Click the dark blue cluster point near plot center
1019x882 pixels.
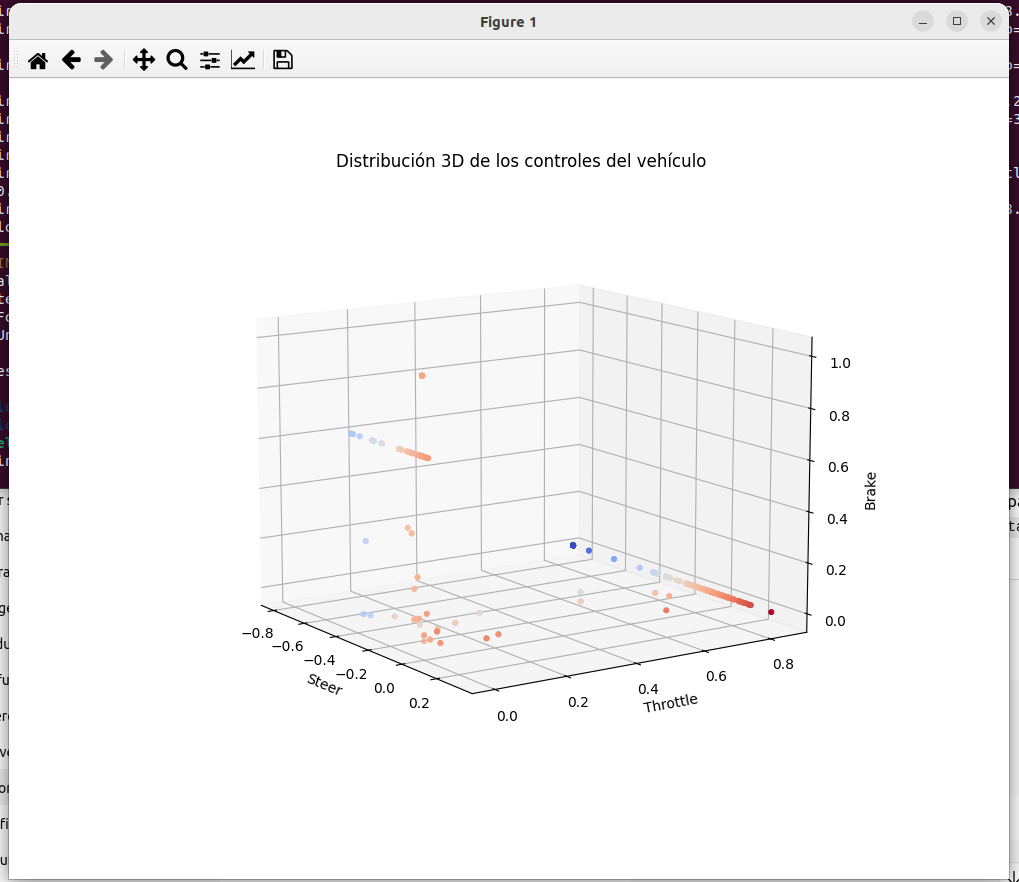(x=571, y=546)
